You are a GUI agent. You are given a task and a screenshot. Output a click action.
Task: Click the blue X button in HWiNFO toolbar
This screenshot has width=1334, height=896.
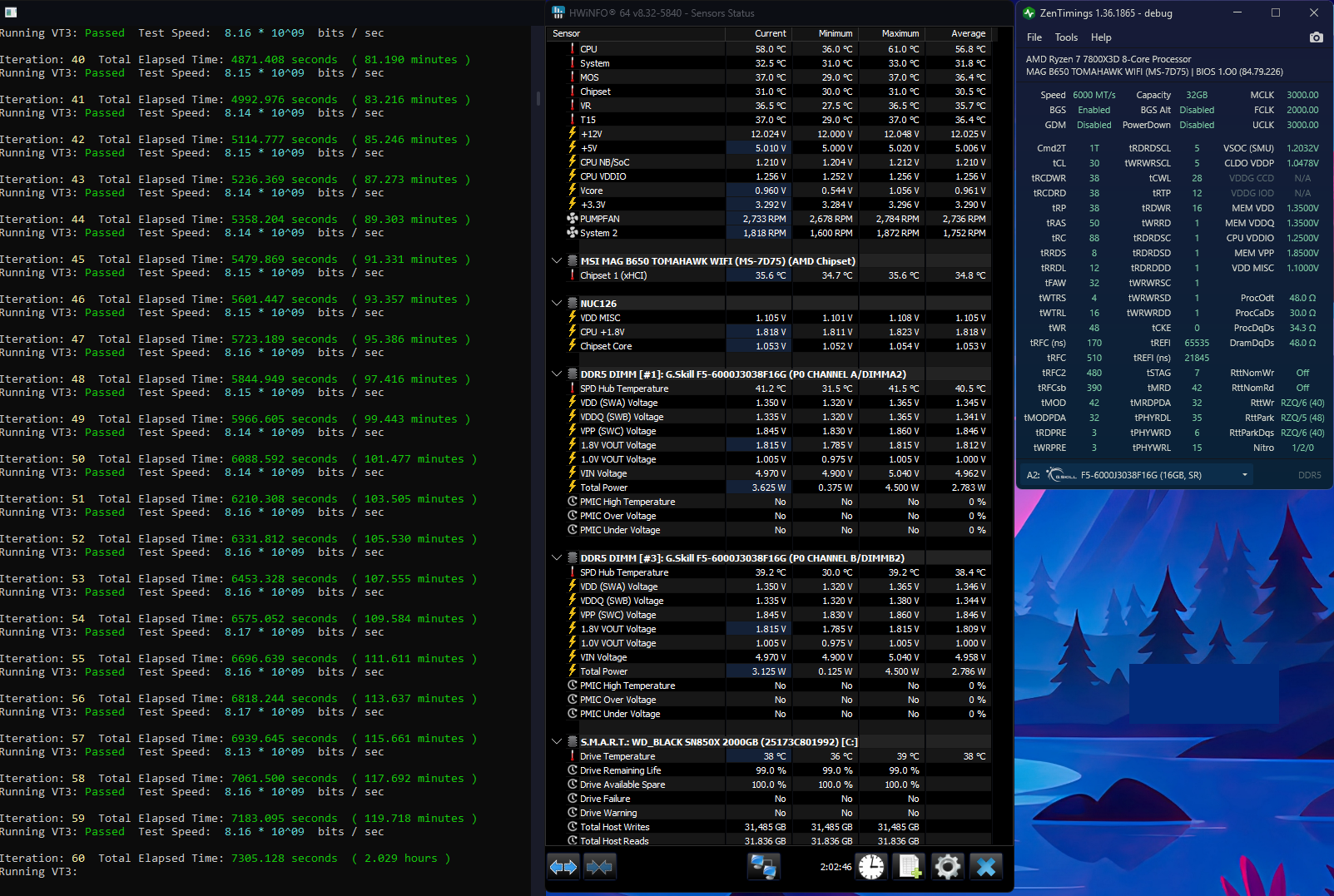point(986,867)
